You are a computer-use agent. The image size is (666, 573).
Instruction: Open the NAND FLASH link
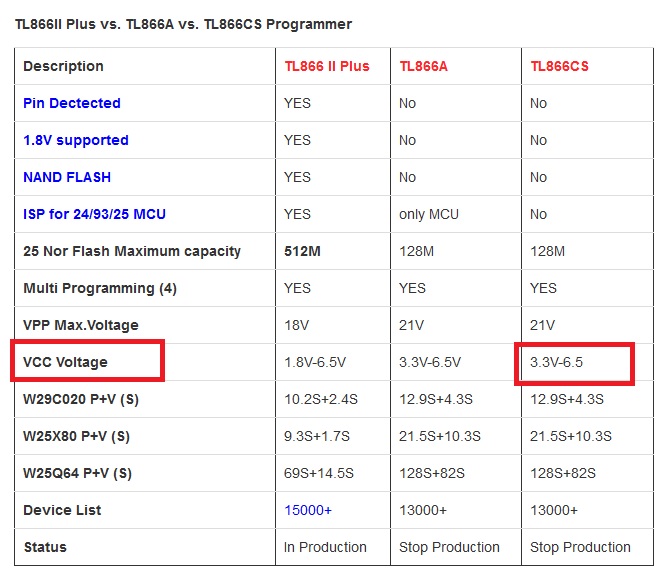click(x=67, y=177)
